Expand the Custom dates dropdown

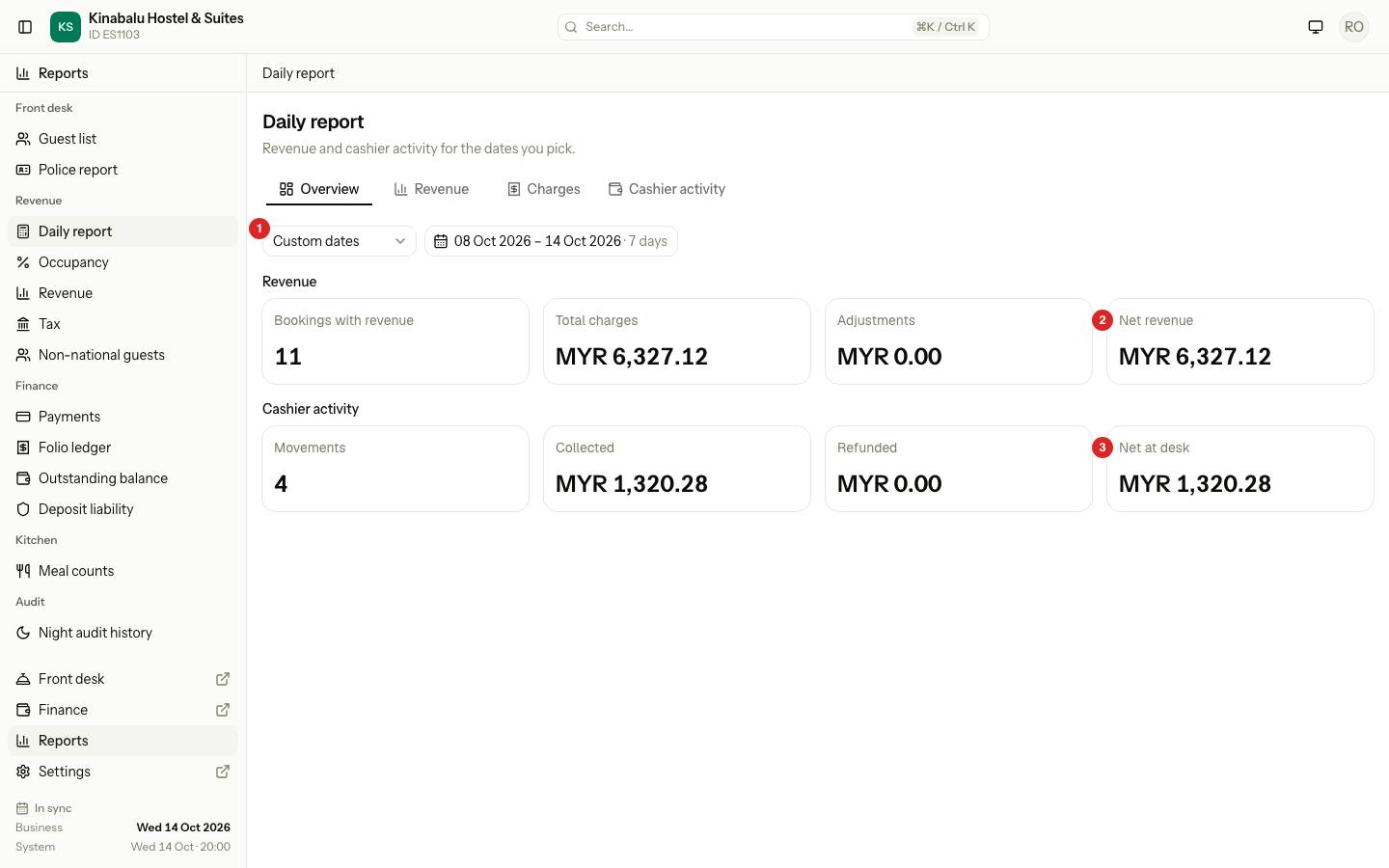point(340,241)
